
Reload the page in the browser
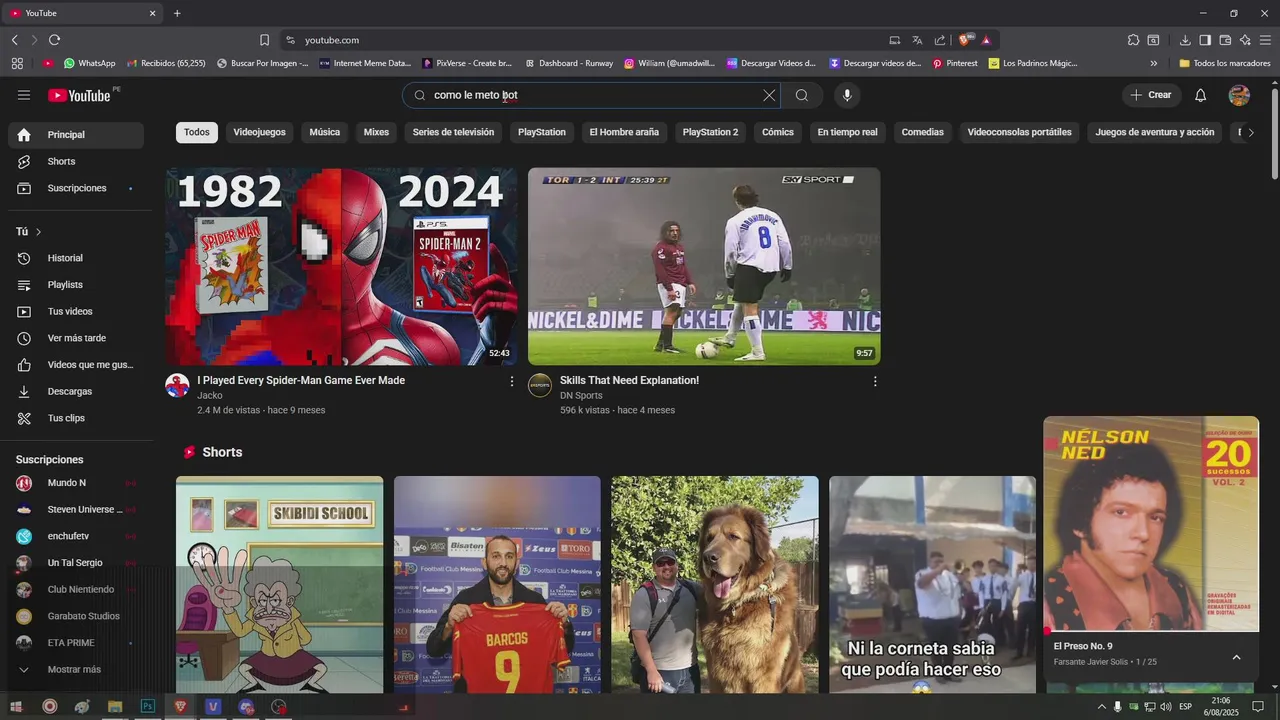[x=54, y=40]
